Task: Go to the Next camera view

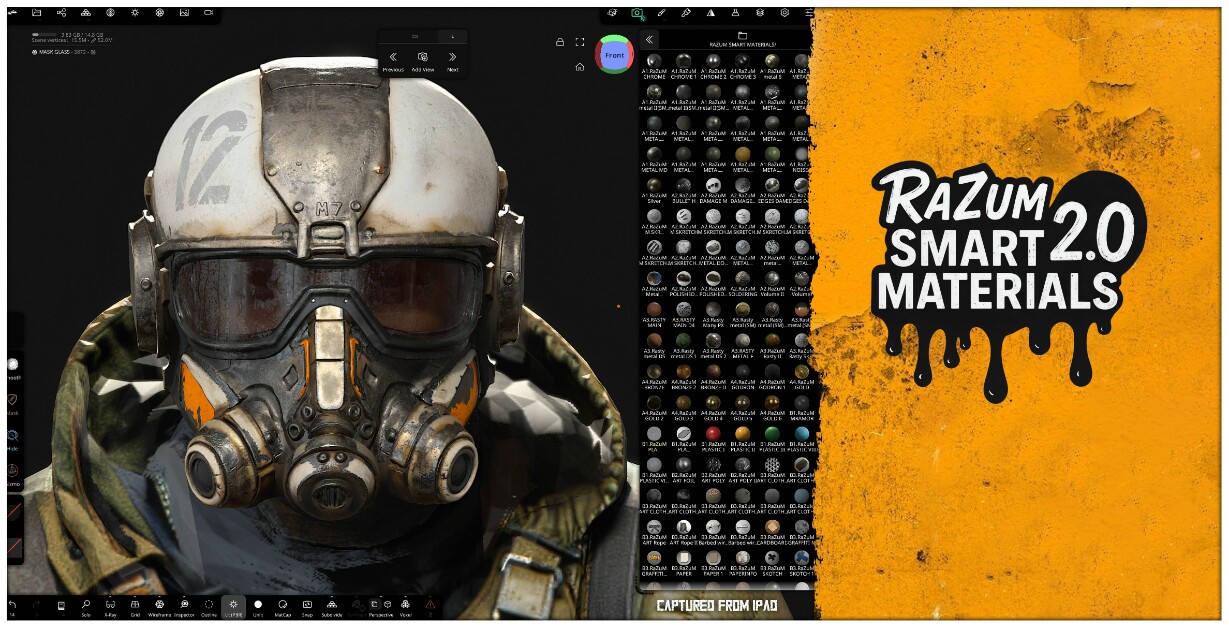Action: coord(452,60)
